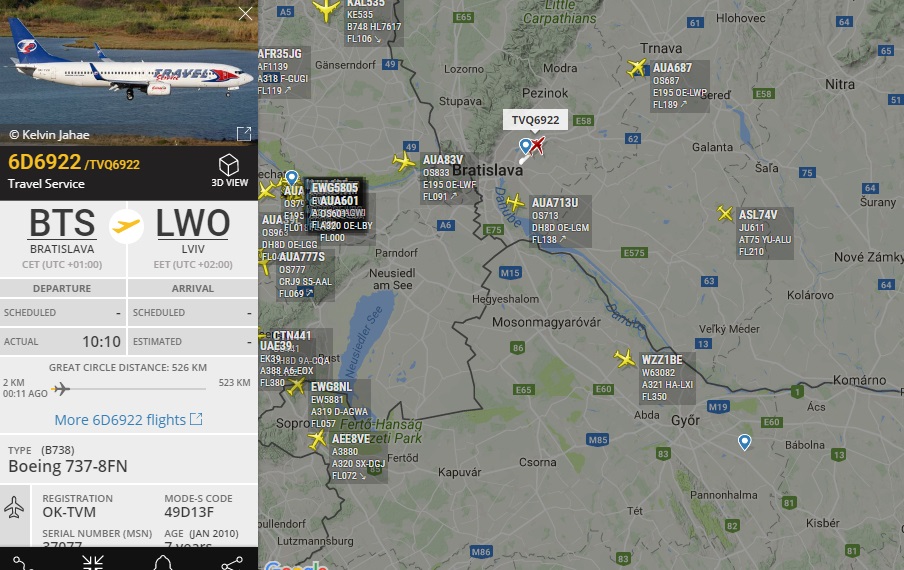Click the More 6D6922 flights link
The width and height of the screenshot is (904, 570).
click(x=128, y=420)
